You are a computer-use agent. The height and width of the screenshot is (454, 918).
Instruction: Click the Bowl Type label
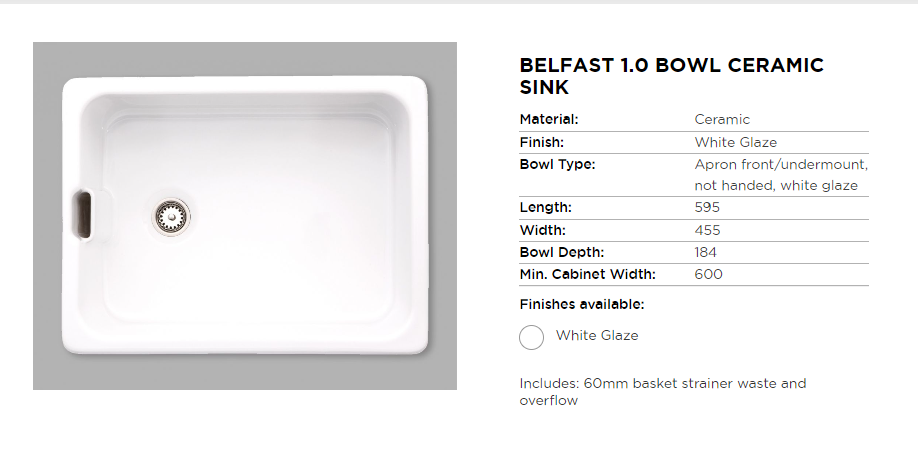coord(557,164)
